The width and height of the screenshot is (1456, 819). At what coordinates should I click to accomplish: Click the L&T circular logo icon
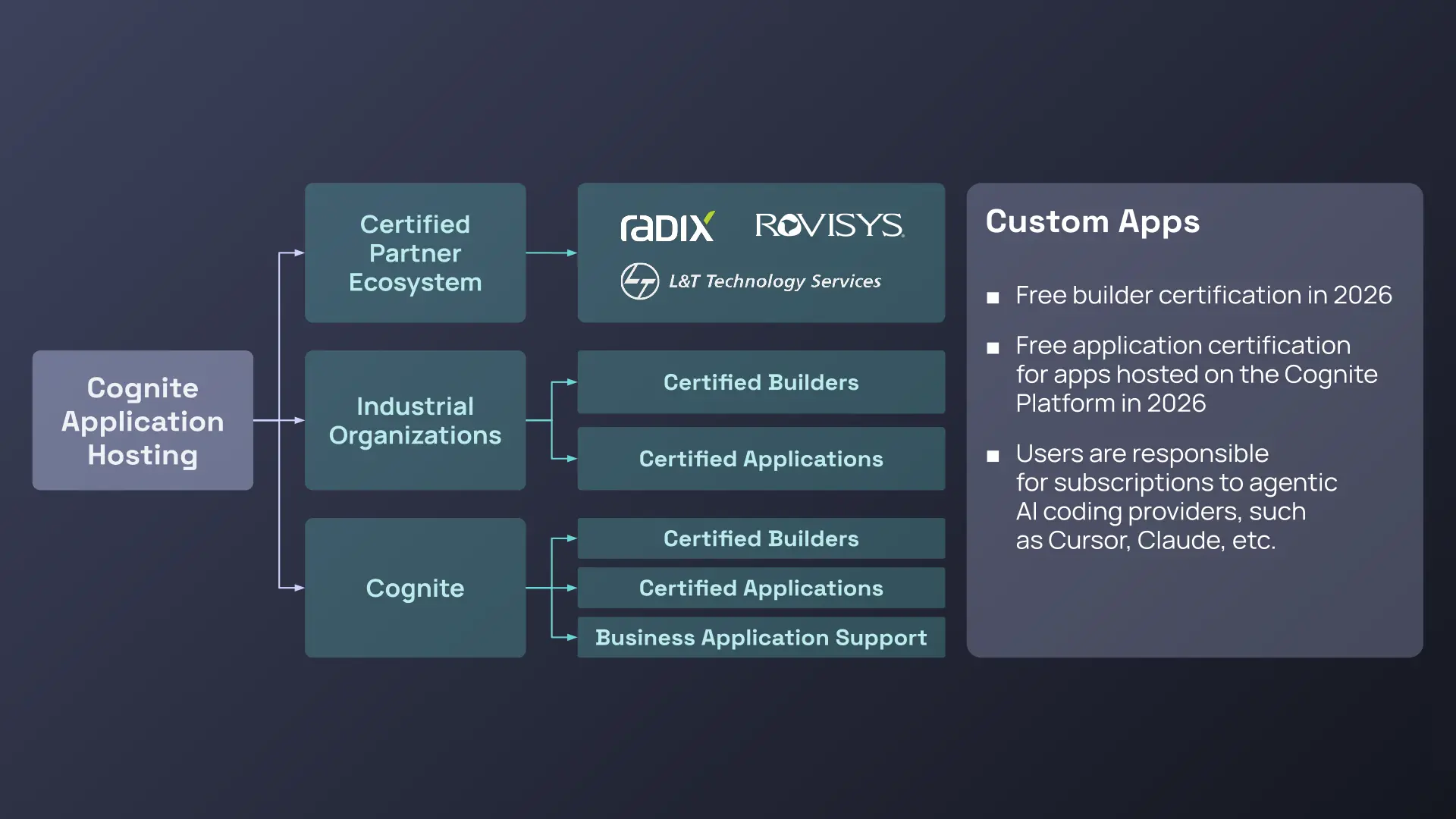pos(639,281)
